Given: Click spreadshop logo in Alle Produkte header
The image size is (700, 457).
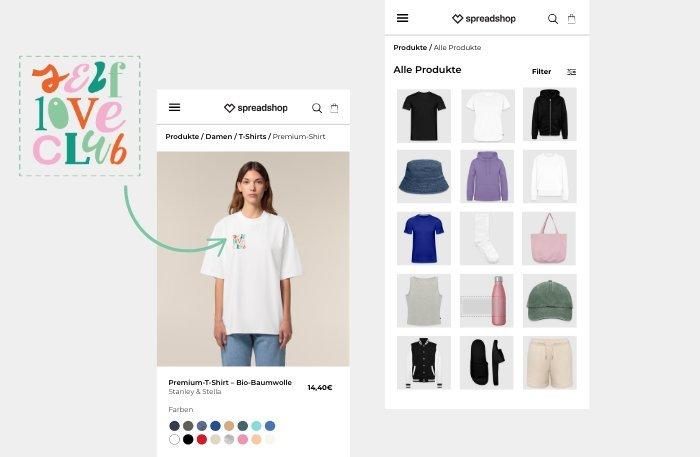Looking at the screenshot, I should click(484, 19).
